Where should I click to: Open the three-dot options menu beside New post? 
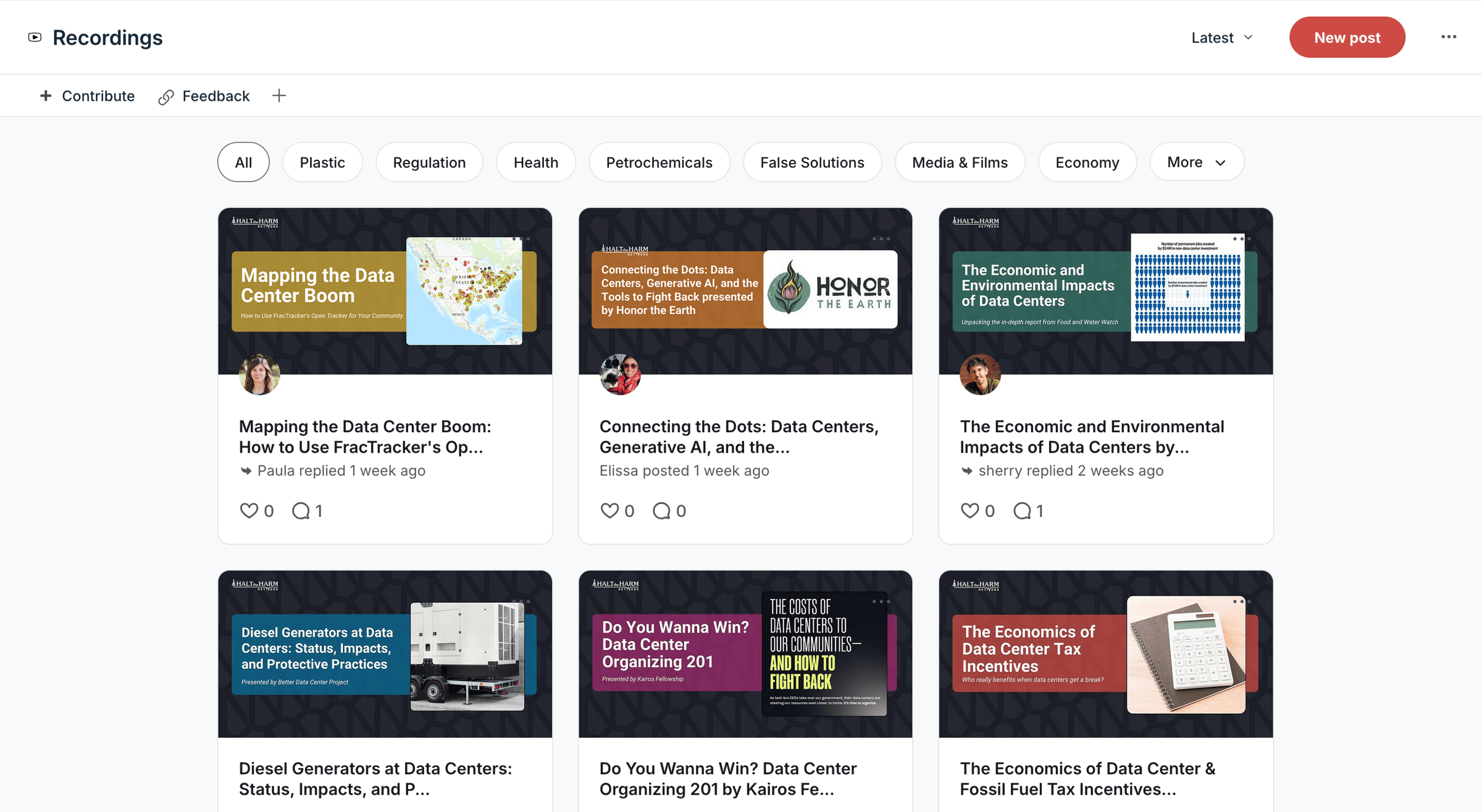coord(1449,37)
